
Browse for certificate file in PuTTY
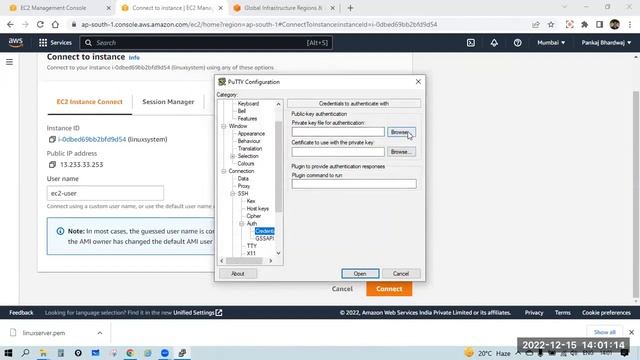tap(401, 152)
